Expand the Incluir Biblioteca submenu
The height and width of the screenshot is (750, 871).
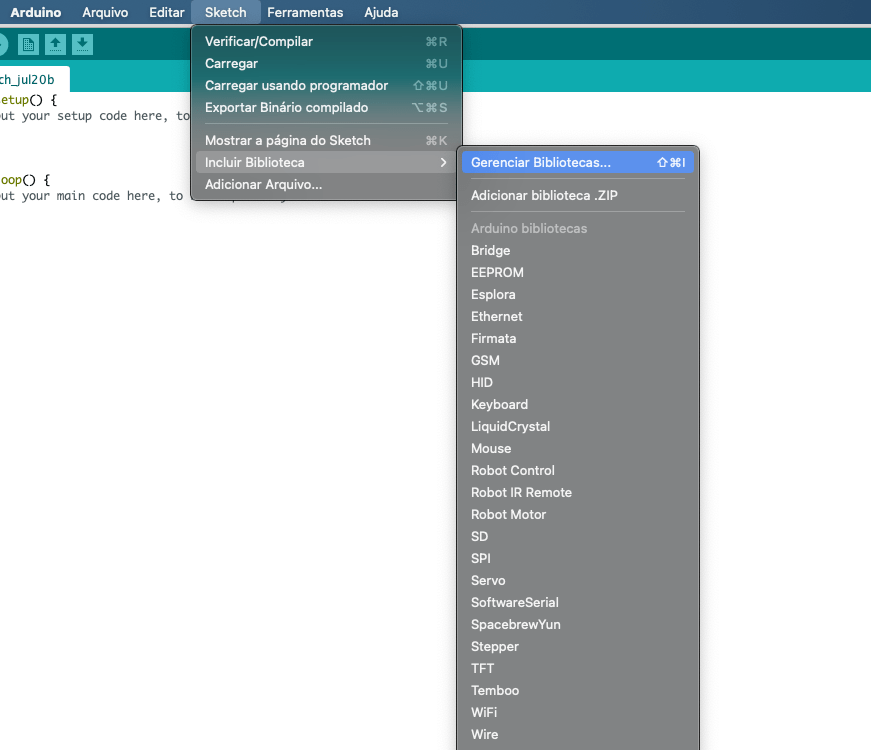(326, 162)
